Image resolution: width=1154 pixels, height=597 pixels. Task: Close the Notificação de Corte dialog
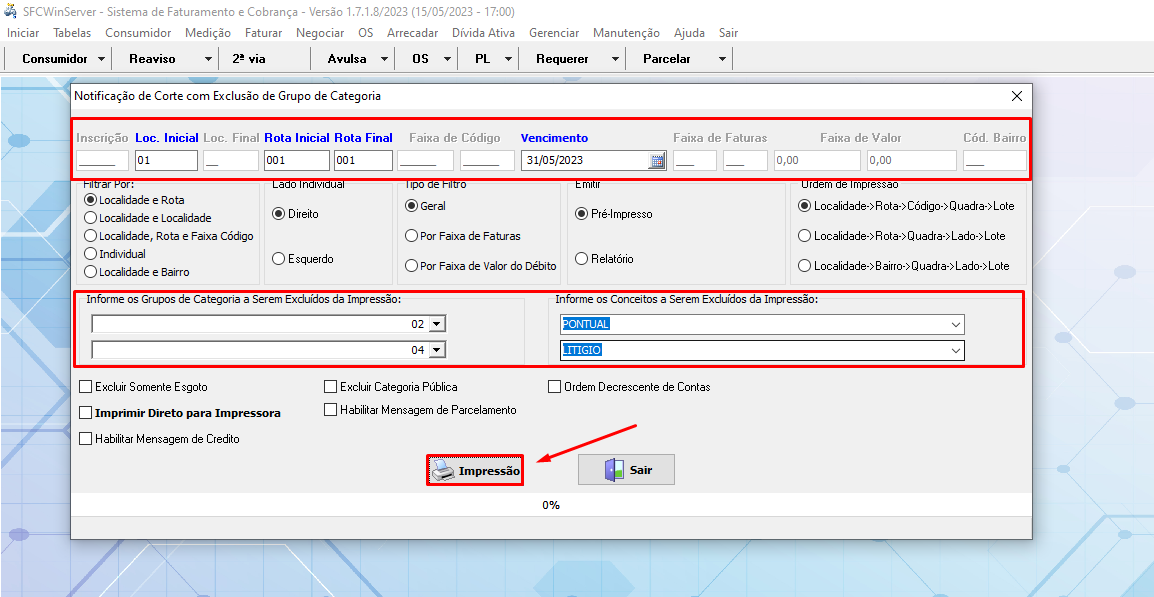tap(1017, 96)
